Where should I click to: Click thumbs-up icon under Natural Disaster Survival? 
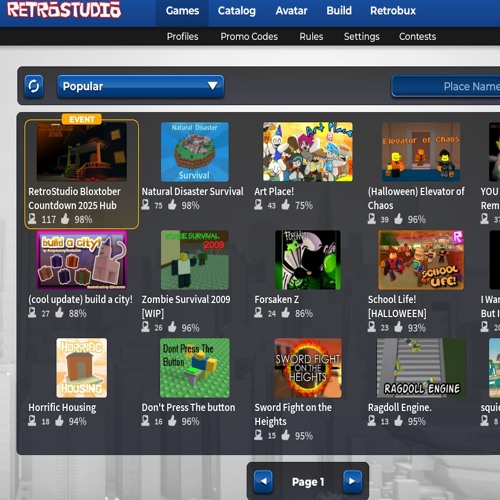(172, 204)
